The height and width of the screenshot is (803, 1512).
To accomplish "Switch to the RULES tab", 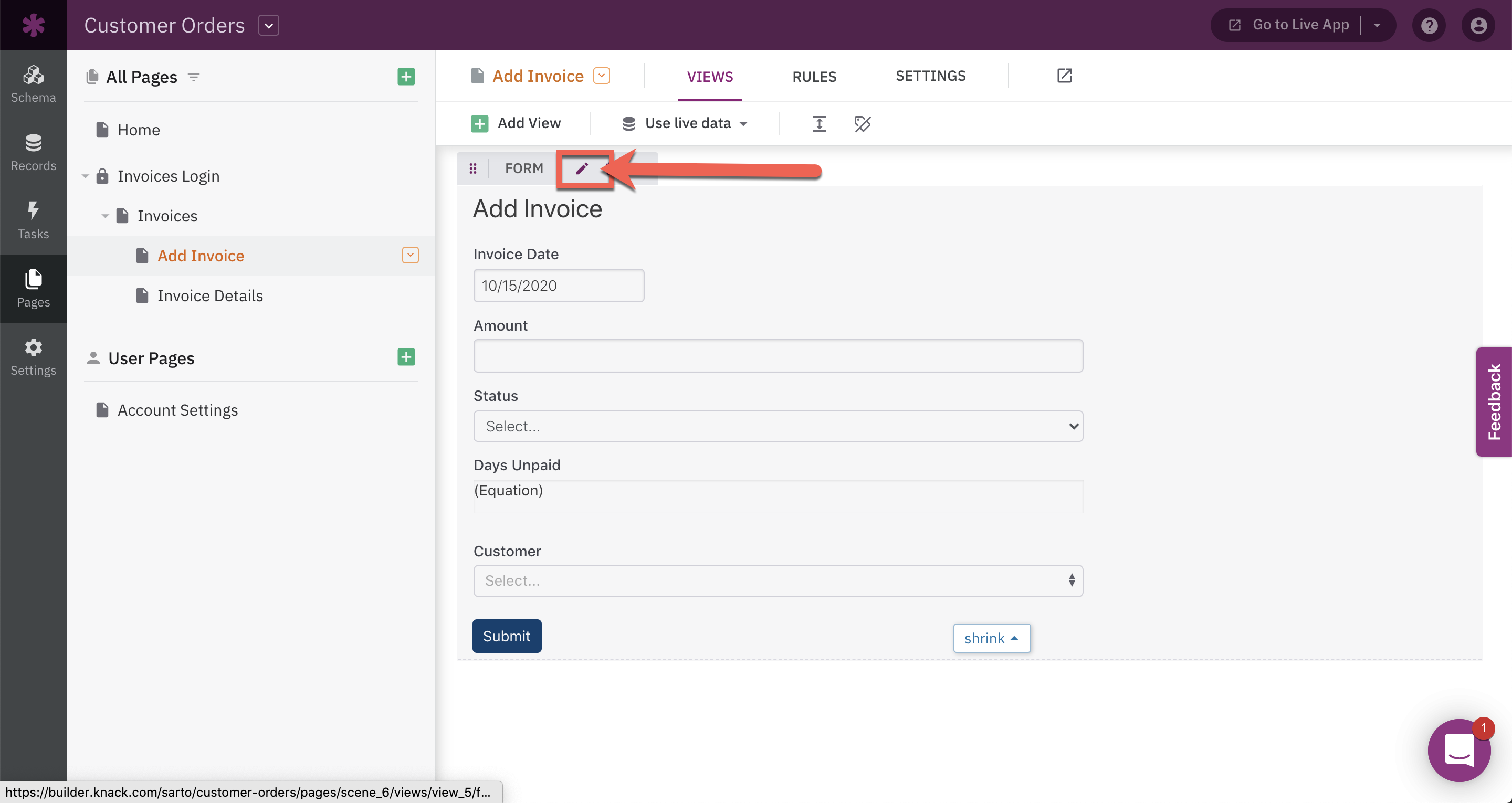I will point(814,76).
